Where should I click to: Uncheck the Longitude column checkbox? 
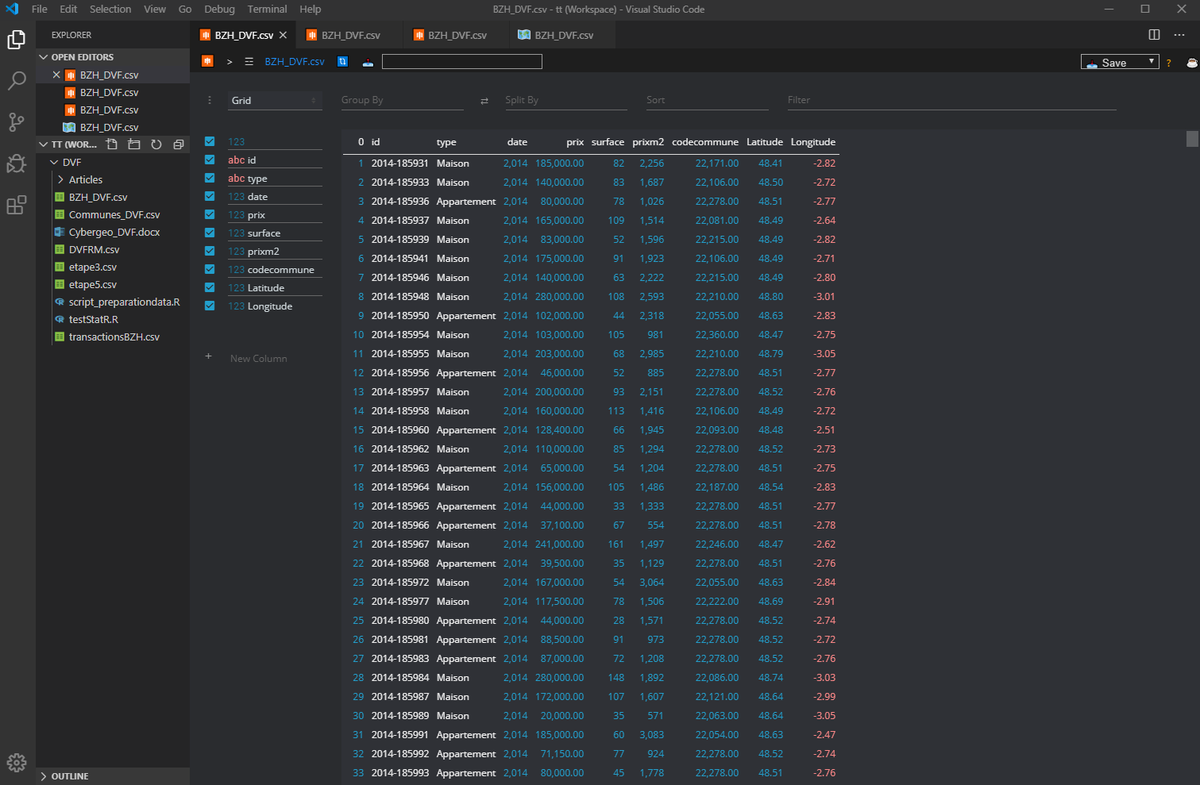pyautogui.click(x=210, y=306)
